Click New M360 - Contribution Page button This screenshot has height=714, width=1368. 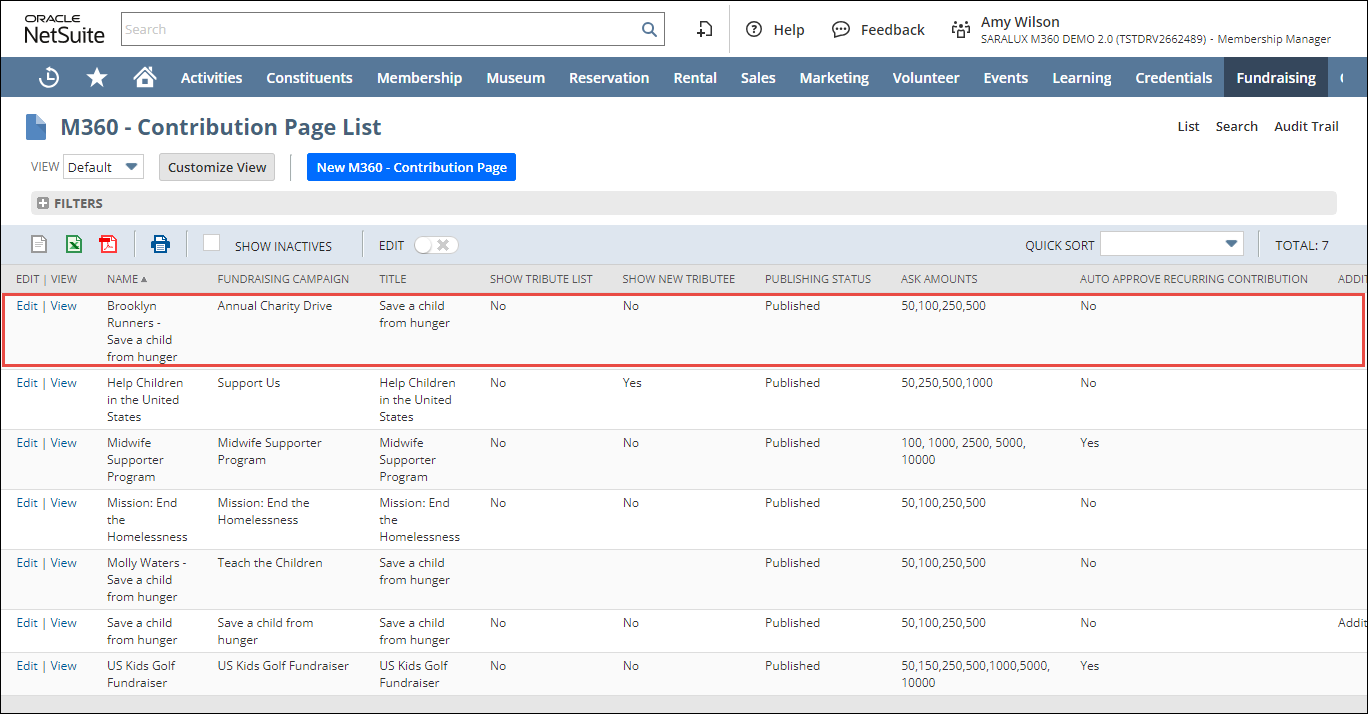(411, 167)
